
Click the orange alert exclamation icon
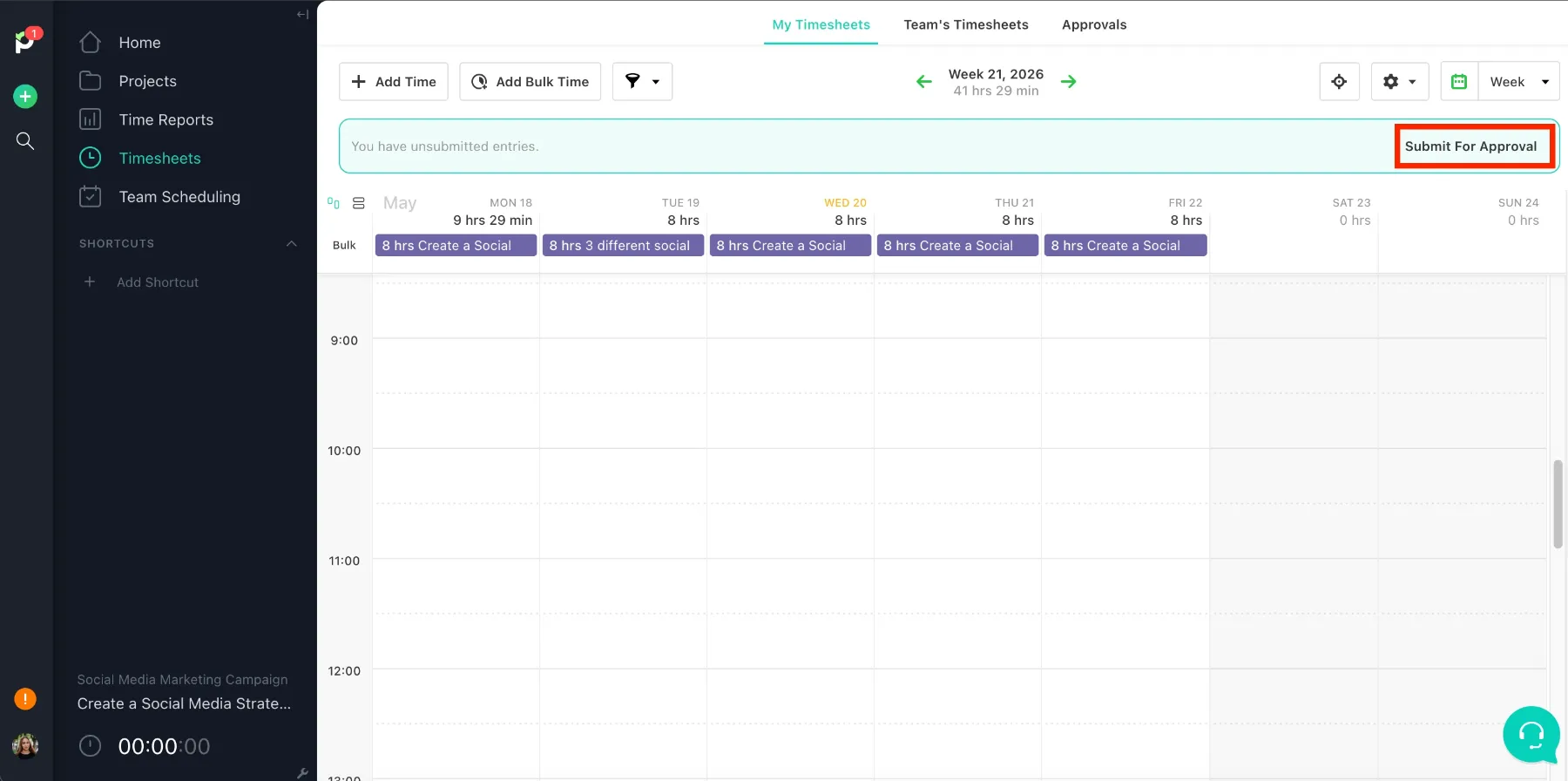(25, 698)
